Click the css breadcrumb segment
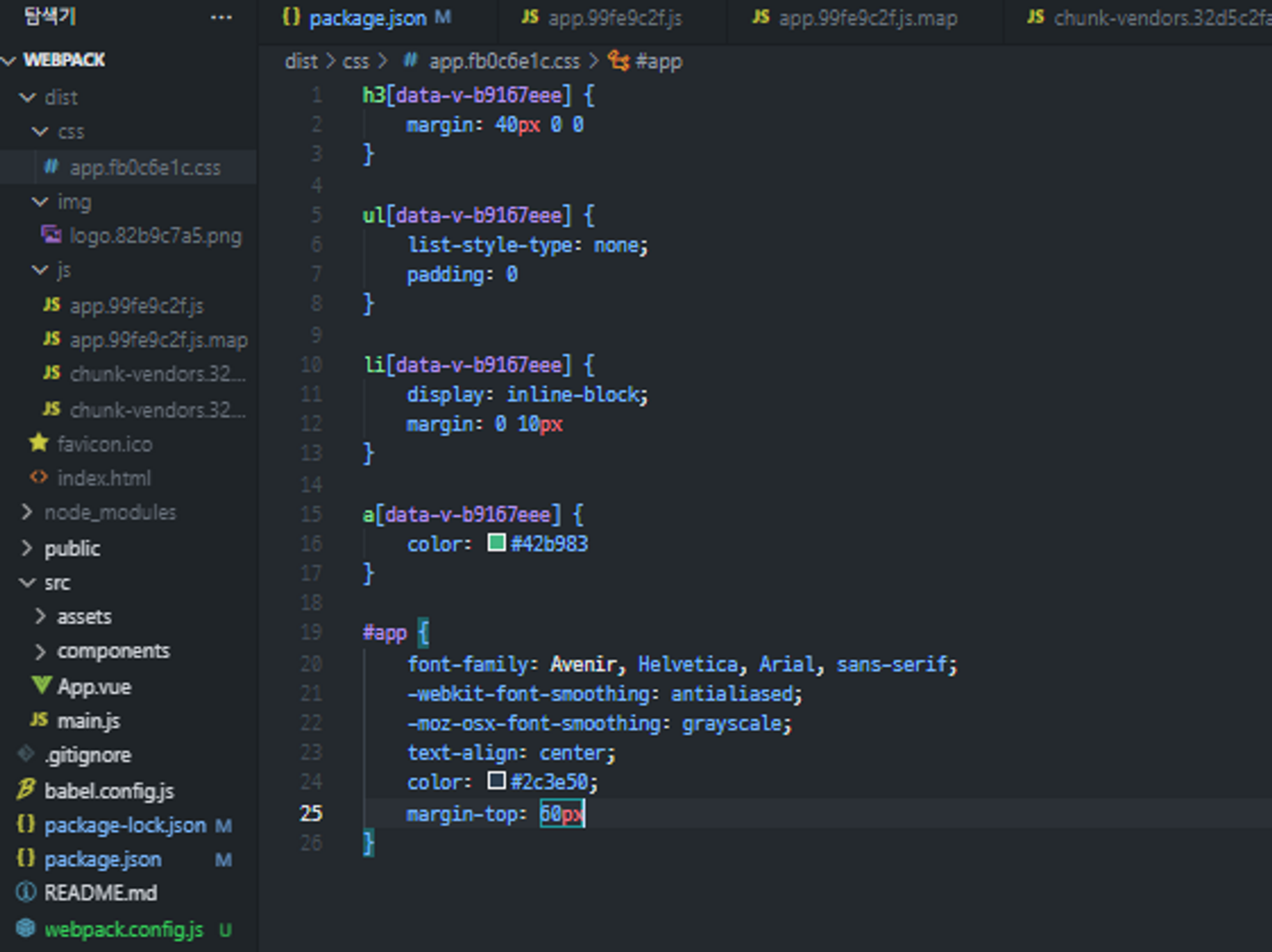 pyautogui.click(x=356, y=62)
